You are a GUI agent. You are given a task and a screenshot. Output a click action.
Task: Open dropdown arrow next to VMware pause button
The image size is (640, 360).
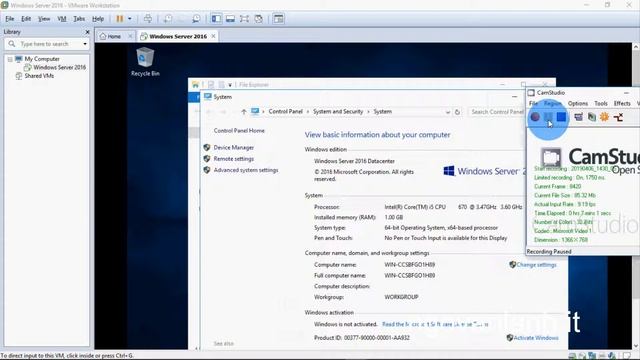130,19
